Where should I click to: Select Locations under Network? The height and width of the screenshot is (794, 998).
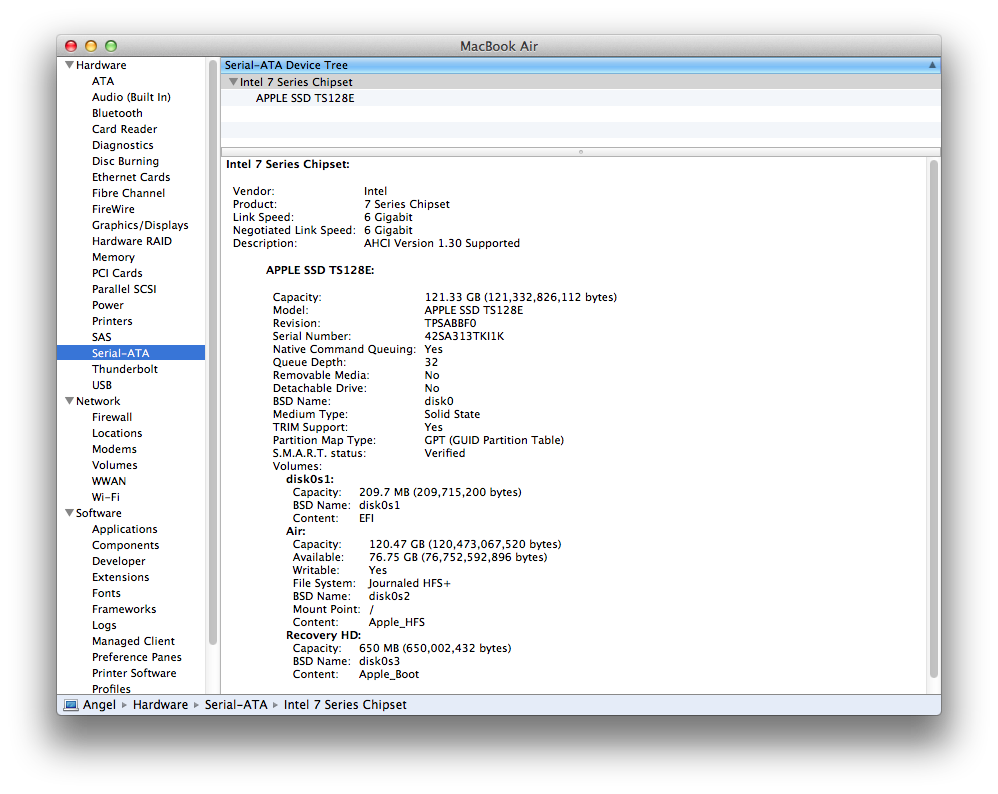117,433
